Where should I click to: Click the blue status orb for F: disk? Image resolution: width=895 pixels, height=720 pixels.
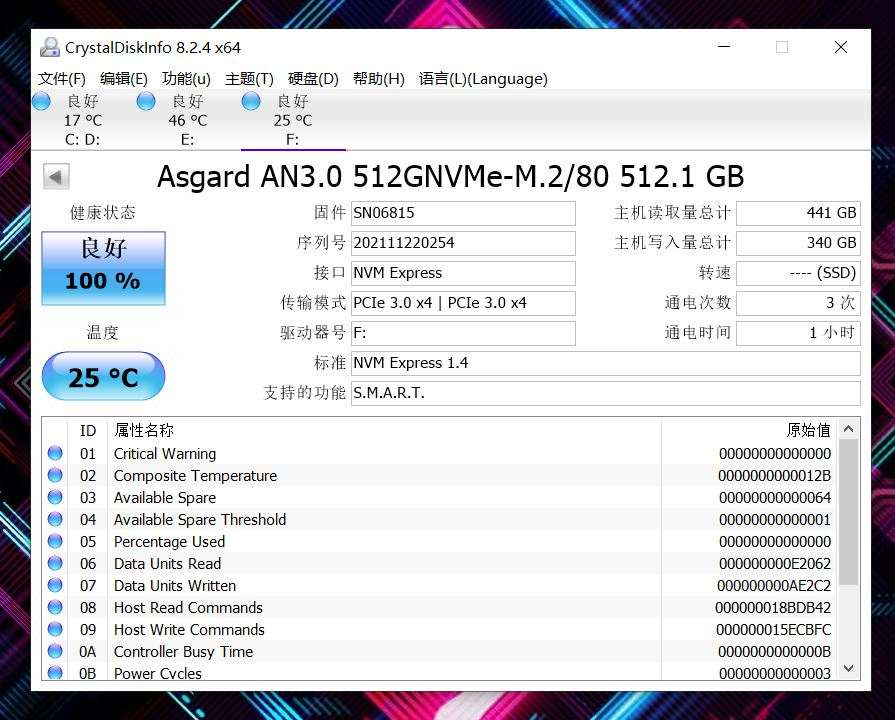(x=251, y=101)
